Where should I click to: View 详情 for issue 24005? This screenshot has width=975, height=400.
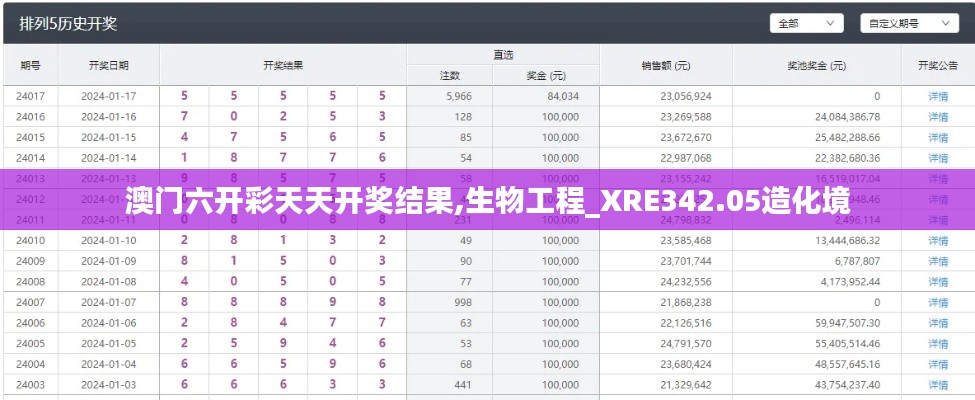(937, 344)
